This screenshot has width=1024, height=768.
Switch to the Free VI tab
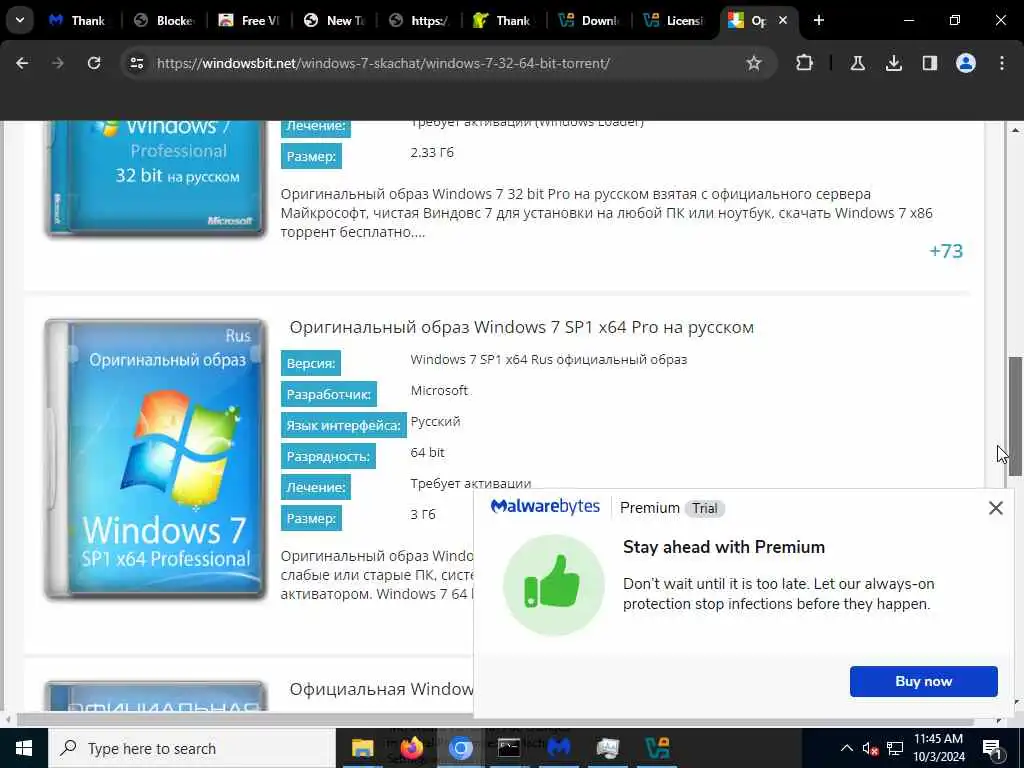pos(249,20)
